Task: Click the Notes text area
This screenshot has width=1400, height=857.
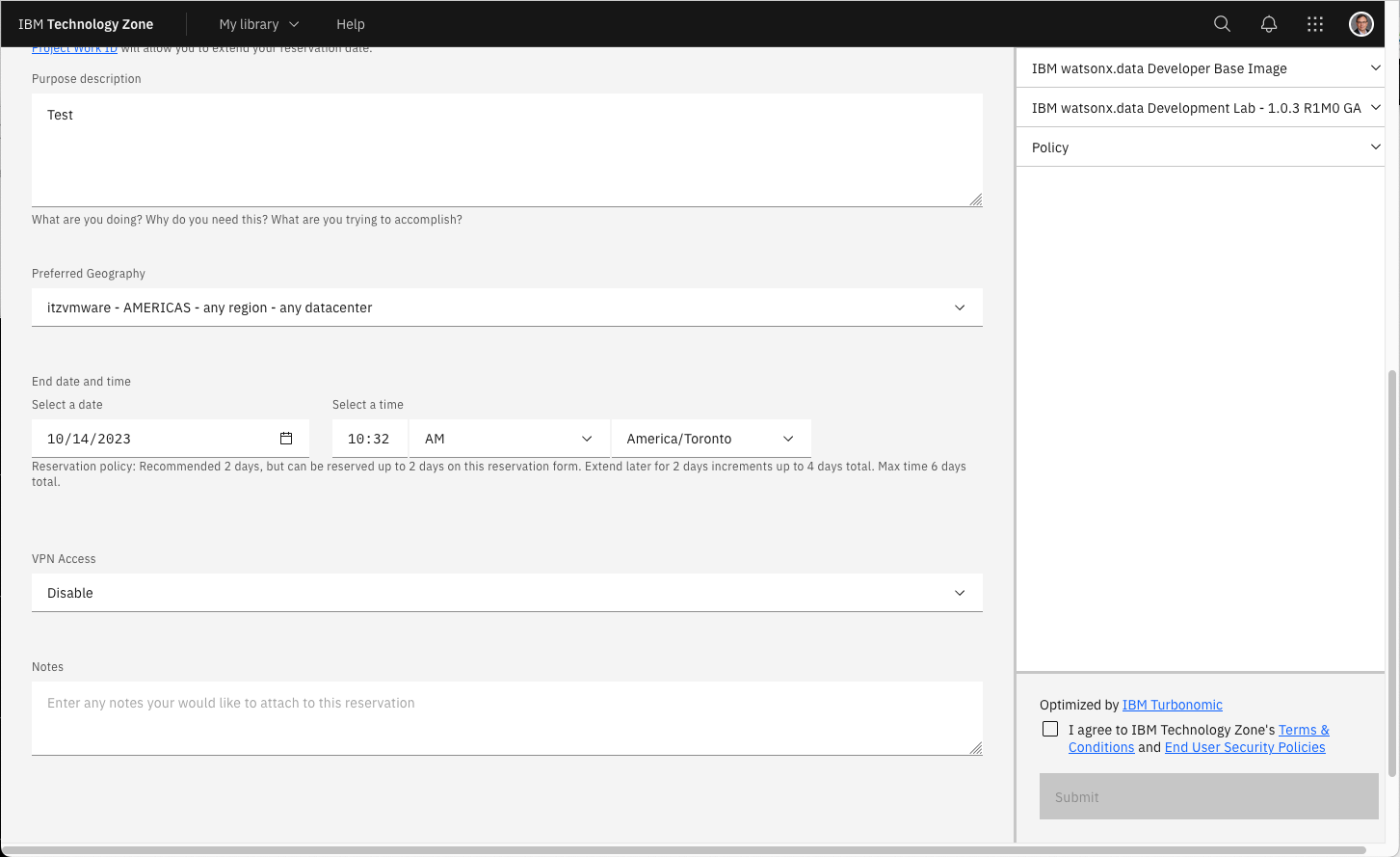Action: coord(507,718)
